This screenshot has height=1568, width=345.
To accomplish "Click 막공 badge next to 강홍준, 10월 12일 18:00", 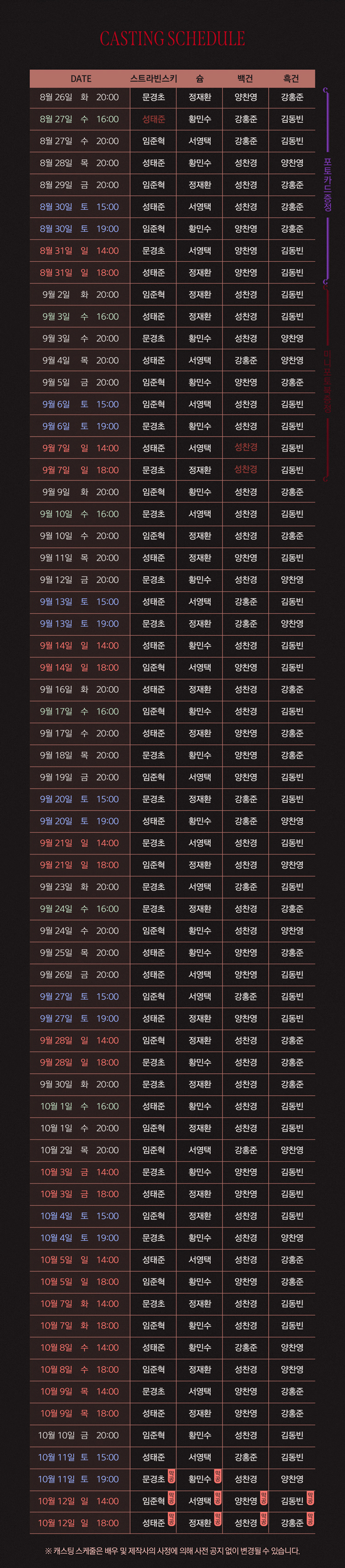I will pos(310,1520).
